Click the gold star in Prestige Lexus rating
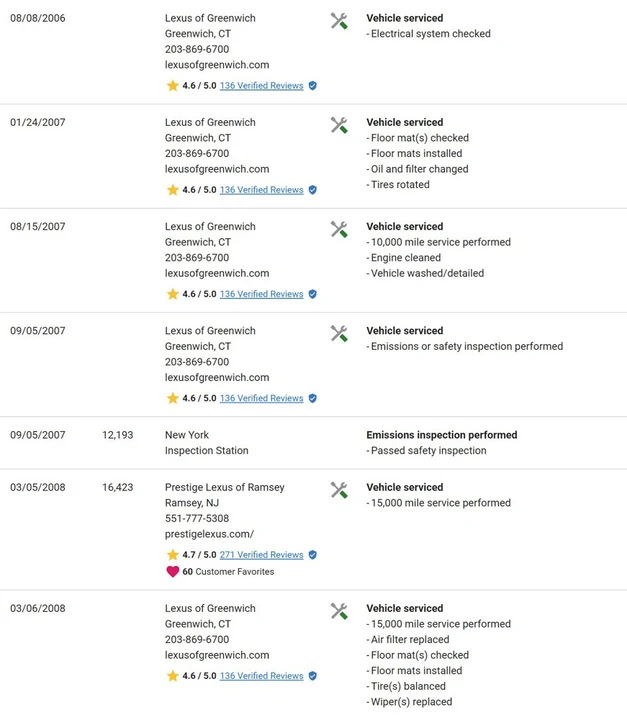This screenshot has height=720, width=627. [x=173, y=555]
